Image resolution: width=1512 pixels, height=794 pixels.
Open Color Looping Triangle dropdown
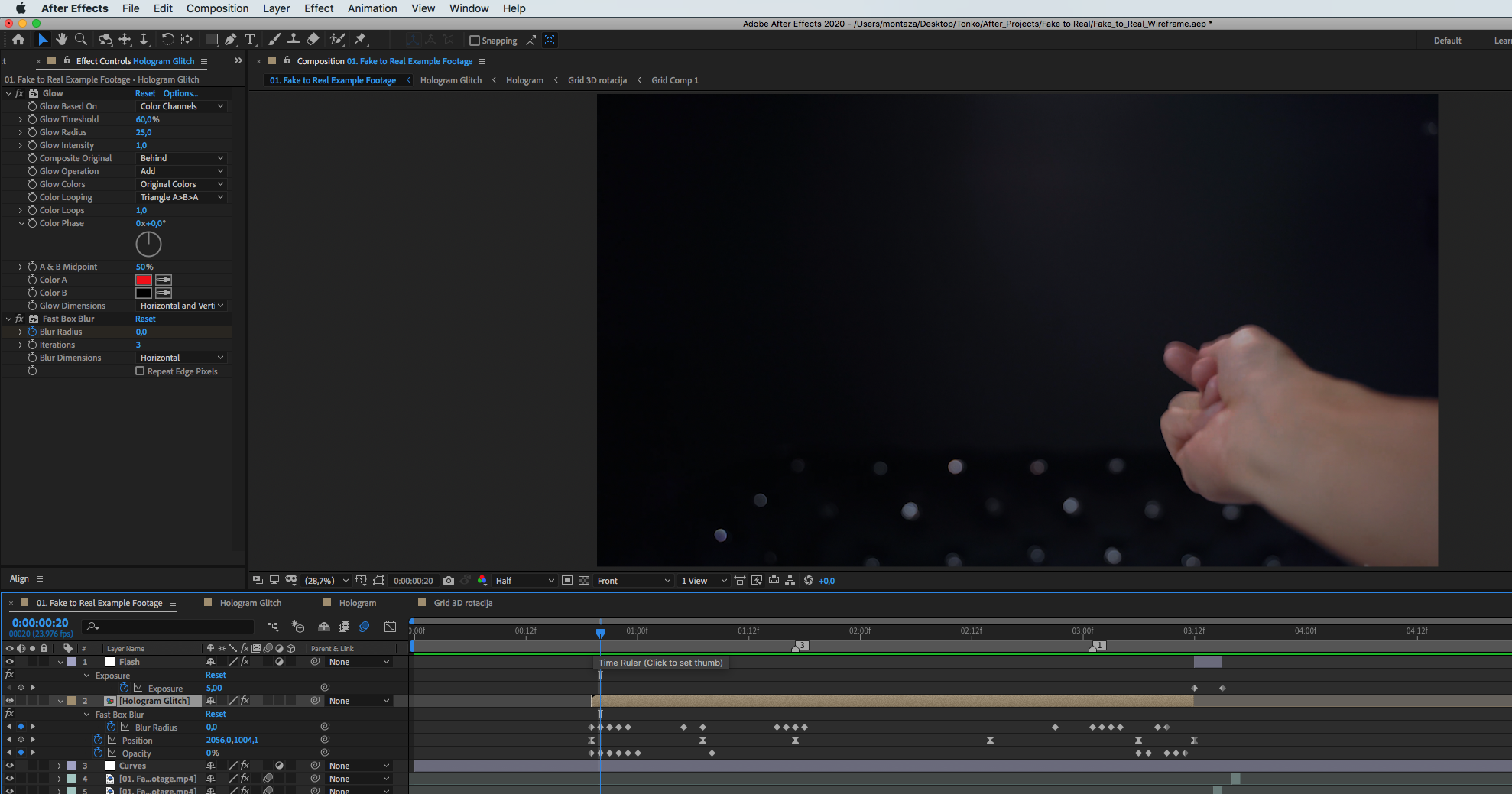tap(182, 197)
